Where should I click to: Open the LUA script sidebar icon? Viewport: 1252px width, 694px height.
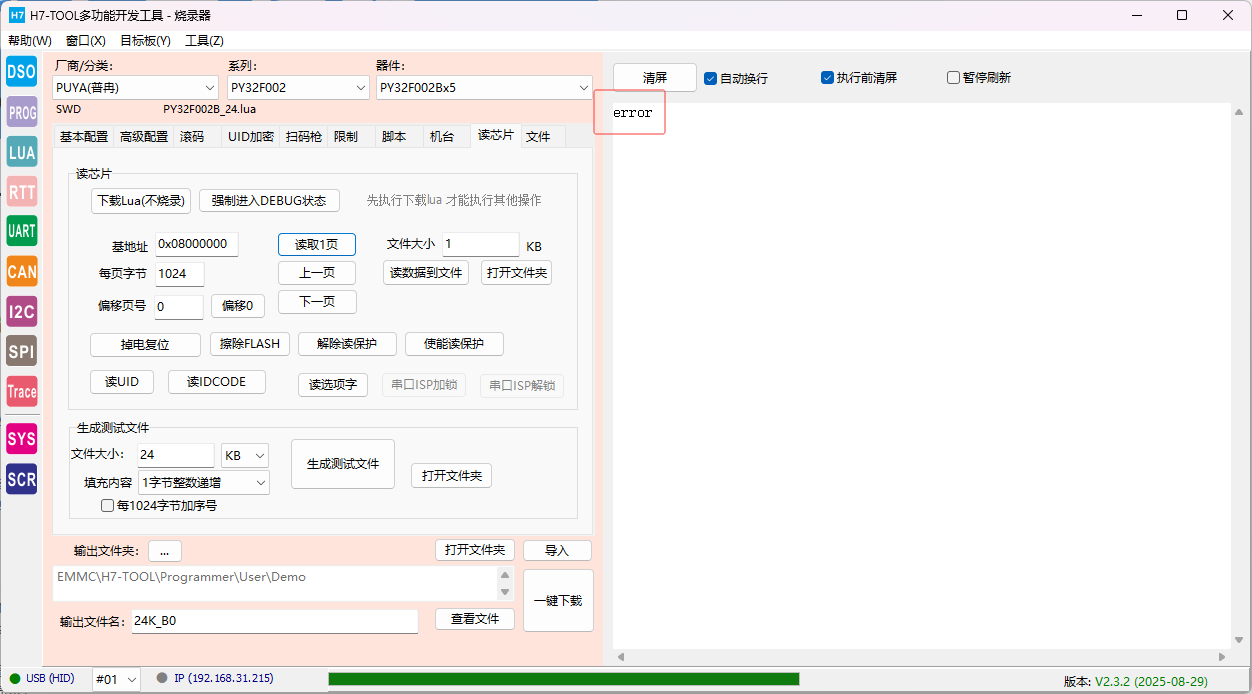pyautogui.click(x=21, y=152)
